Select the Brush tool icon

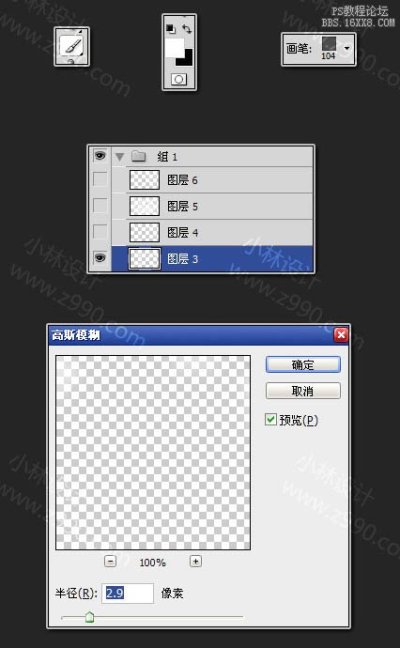(x=71, y=46)
